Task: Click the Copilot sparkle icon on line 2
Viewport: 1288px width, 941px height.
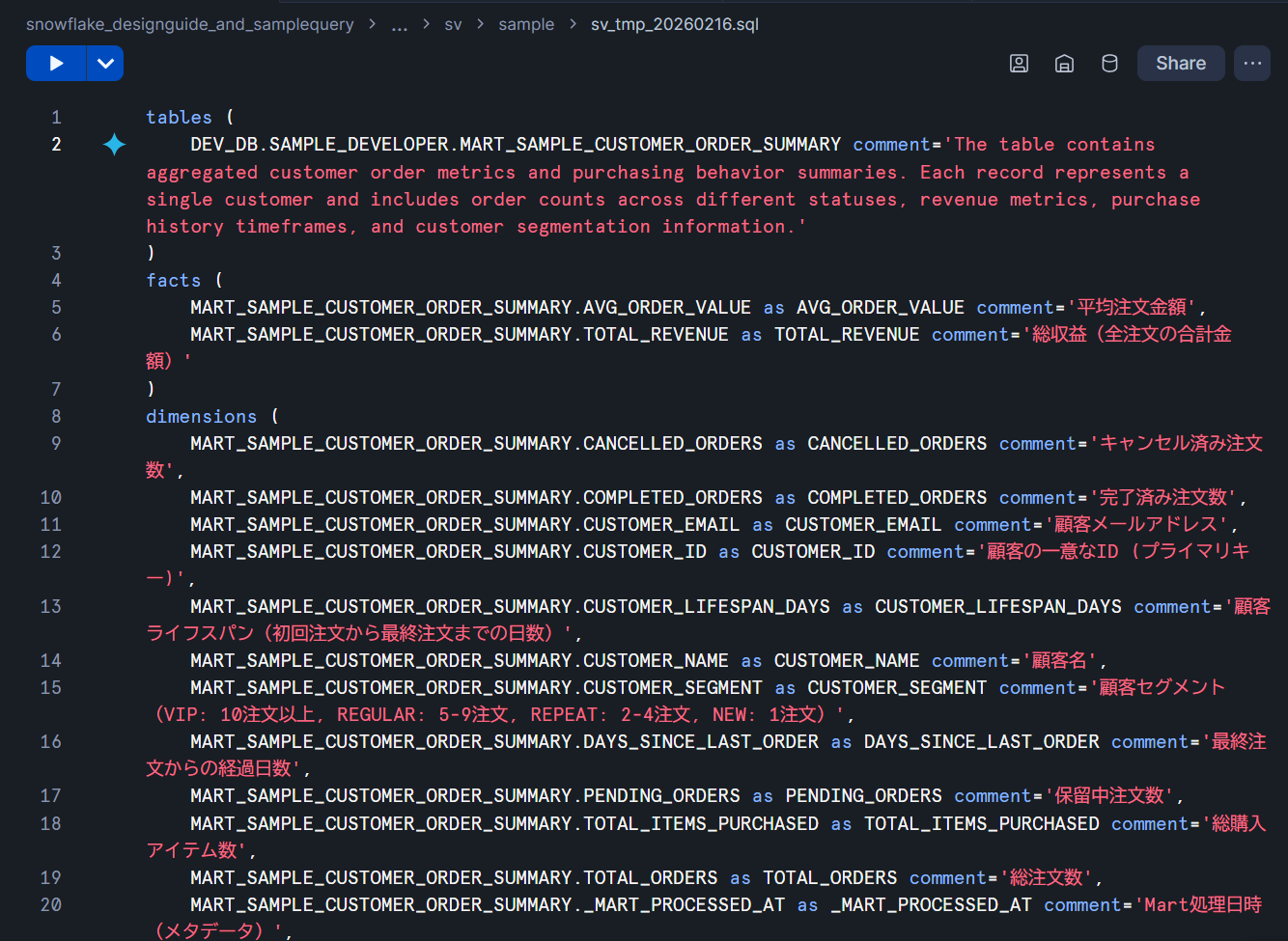Action: (115, 145)
